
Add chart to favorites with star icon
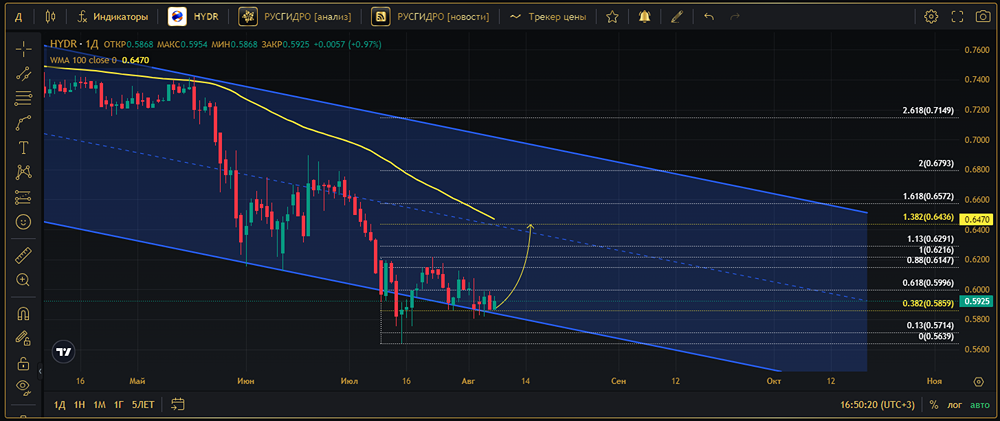click(x=612, y=17)
